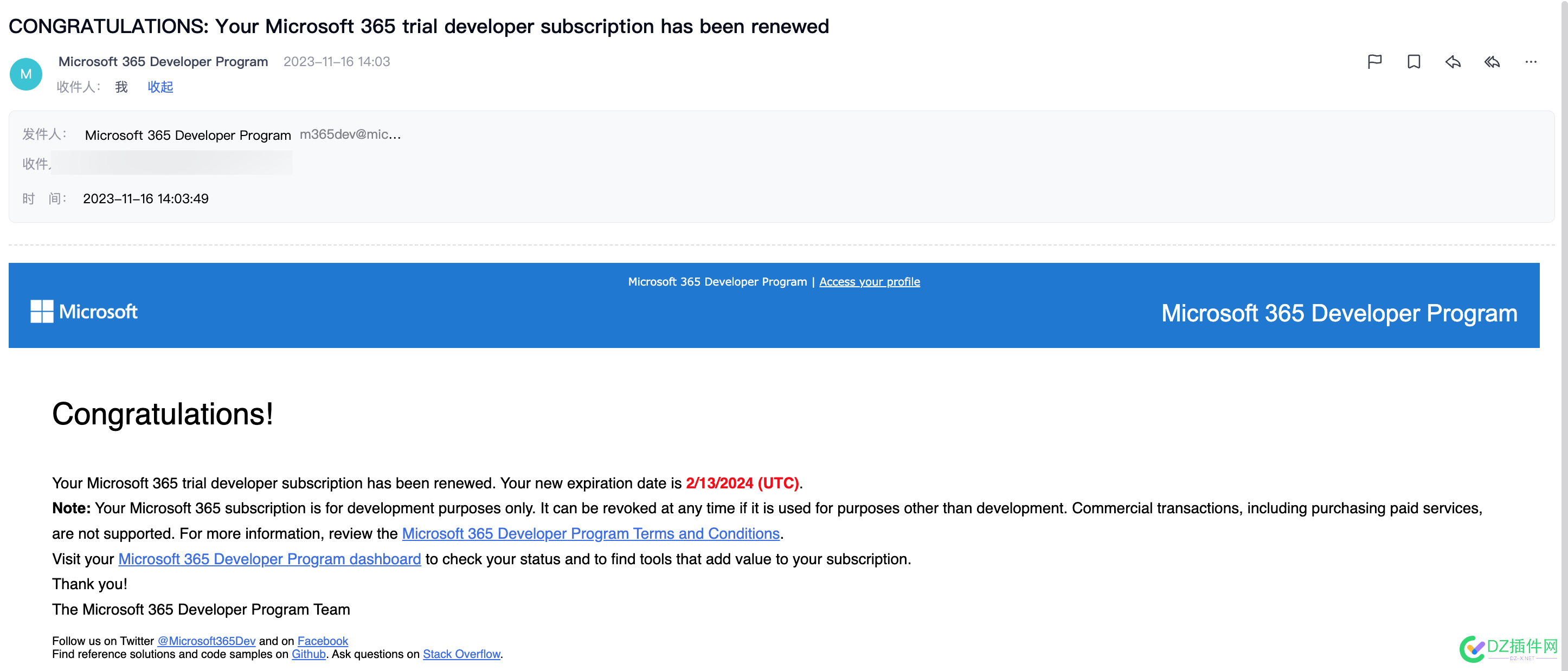The width and height of the screenshot is (1568, 671).
Task: Click the header date 2023-11-16 14:03
Action: click(337, 61)
